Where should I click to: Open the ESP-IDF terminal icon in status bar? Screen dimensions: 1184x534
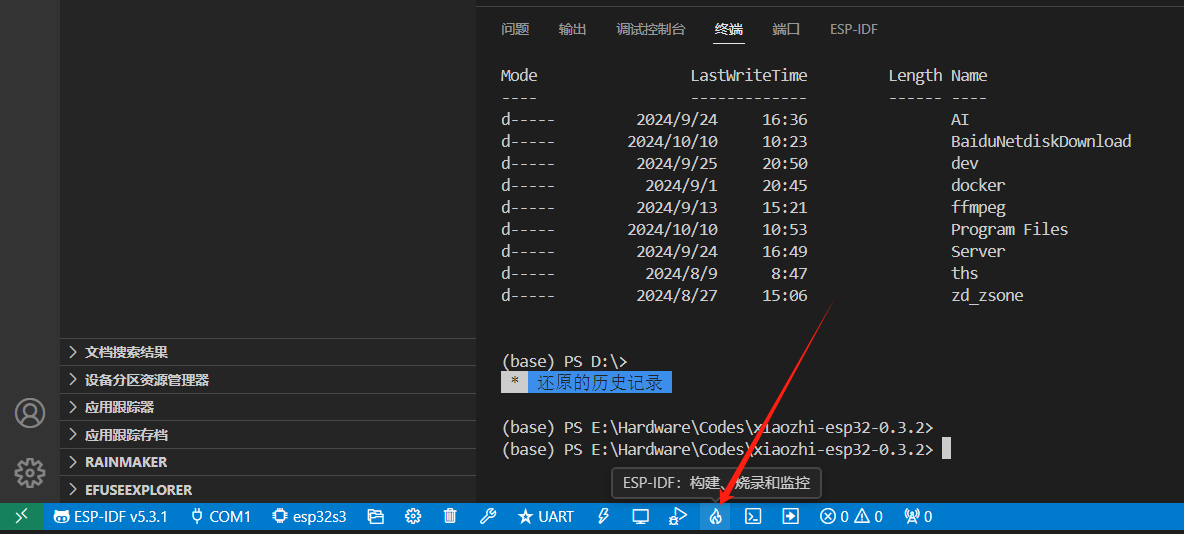pos(754,517)
